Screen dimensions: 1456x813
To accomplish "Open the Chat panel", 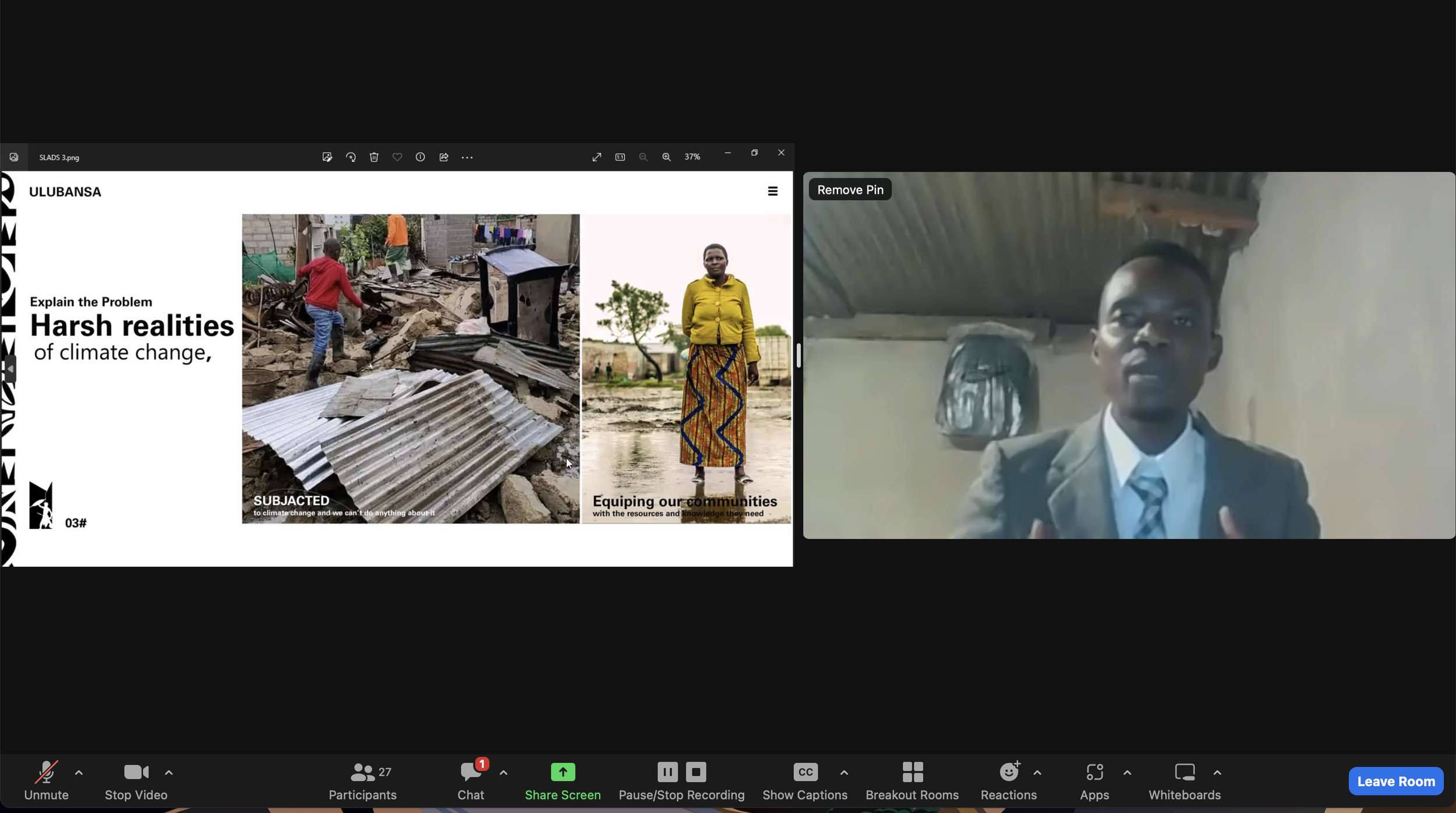I will pos(471,780).
